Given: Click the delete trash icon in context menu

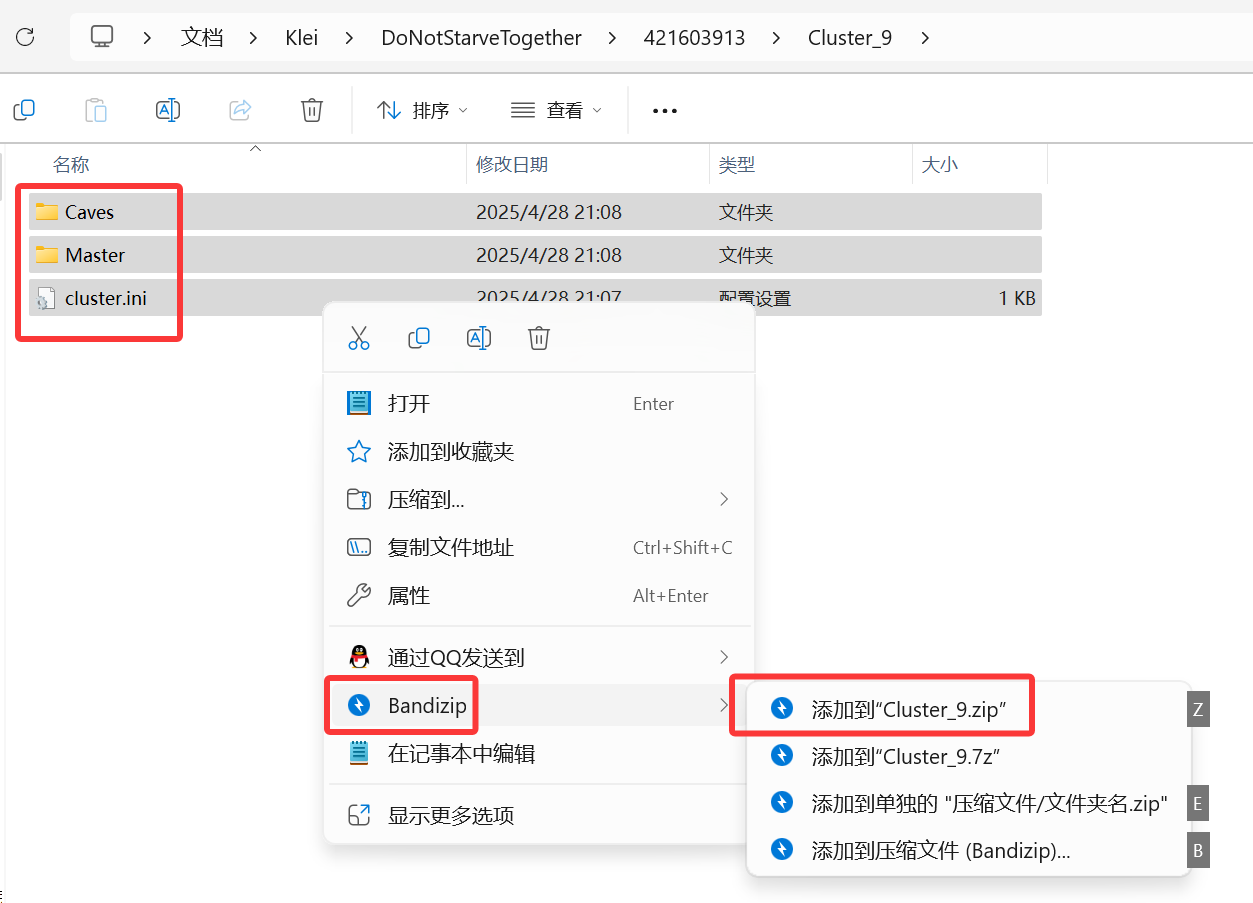Looking at the screenshot, I should tap(539, 339).
